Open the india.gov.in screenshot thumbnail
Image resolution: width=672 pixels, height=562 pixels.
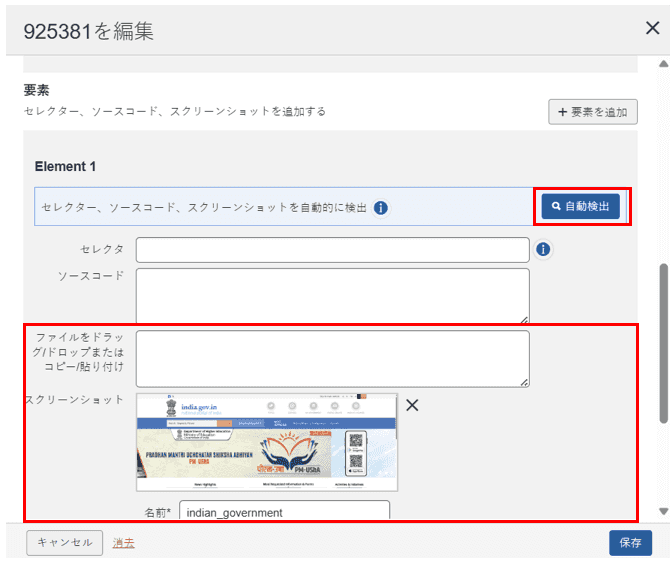(x=266, y=442)
